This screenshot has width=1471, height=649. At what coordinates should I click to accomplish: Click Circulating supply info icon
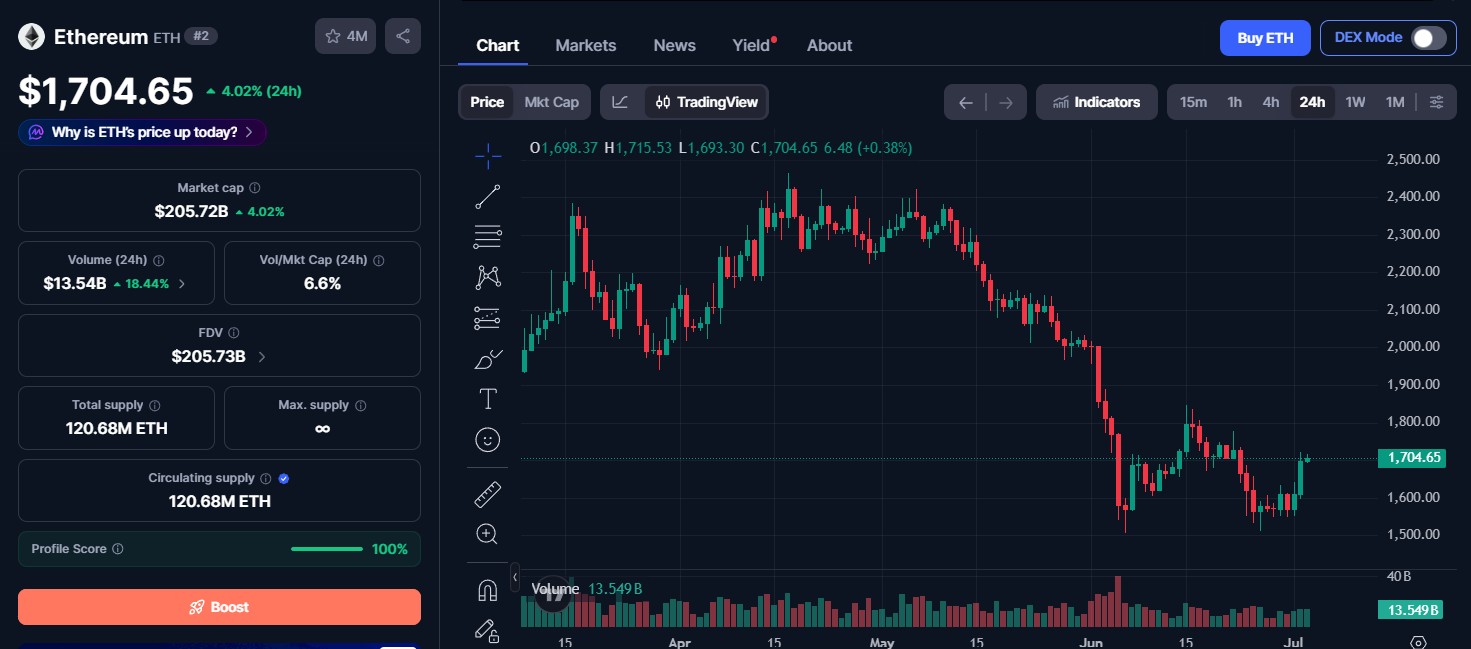click(x=265, y=479)
